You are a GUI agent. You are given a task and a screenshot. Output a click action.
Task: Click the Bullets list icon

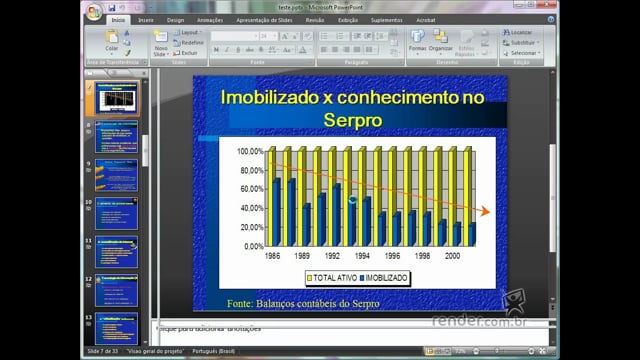coord(325,36)
